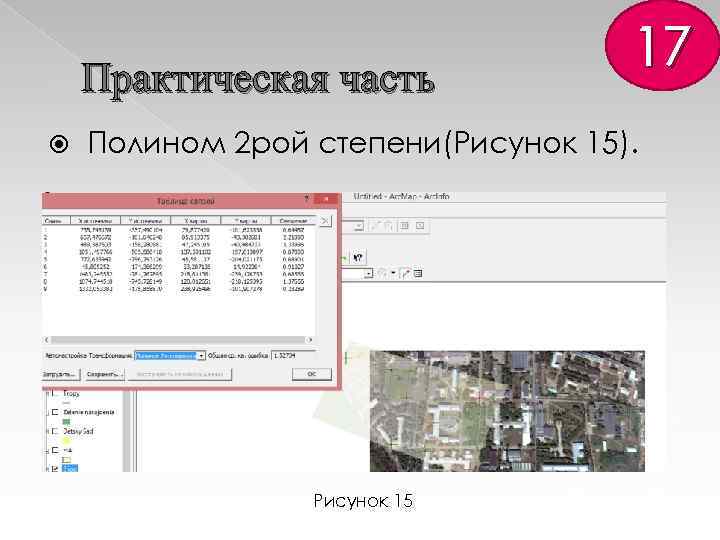Click the first column header of link table
The width and height of the screenshot is (720, 540).
coord(56,221)
